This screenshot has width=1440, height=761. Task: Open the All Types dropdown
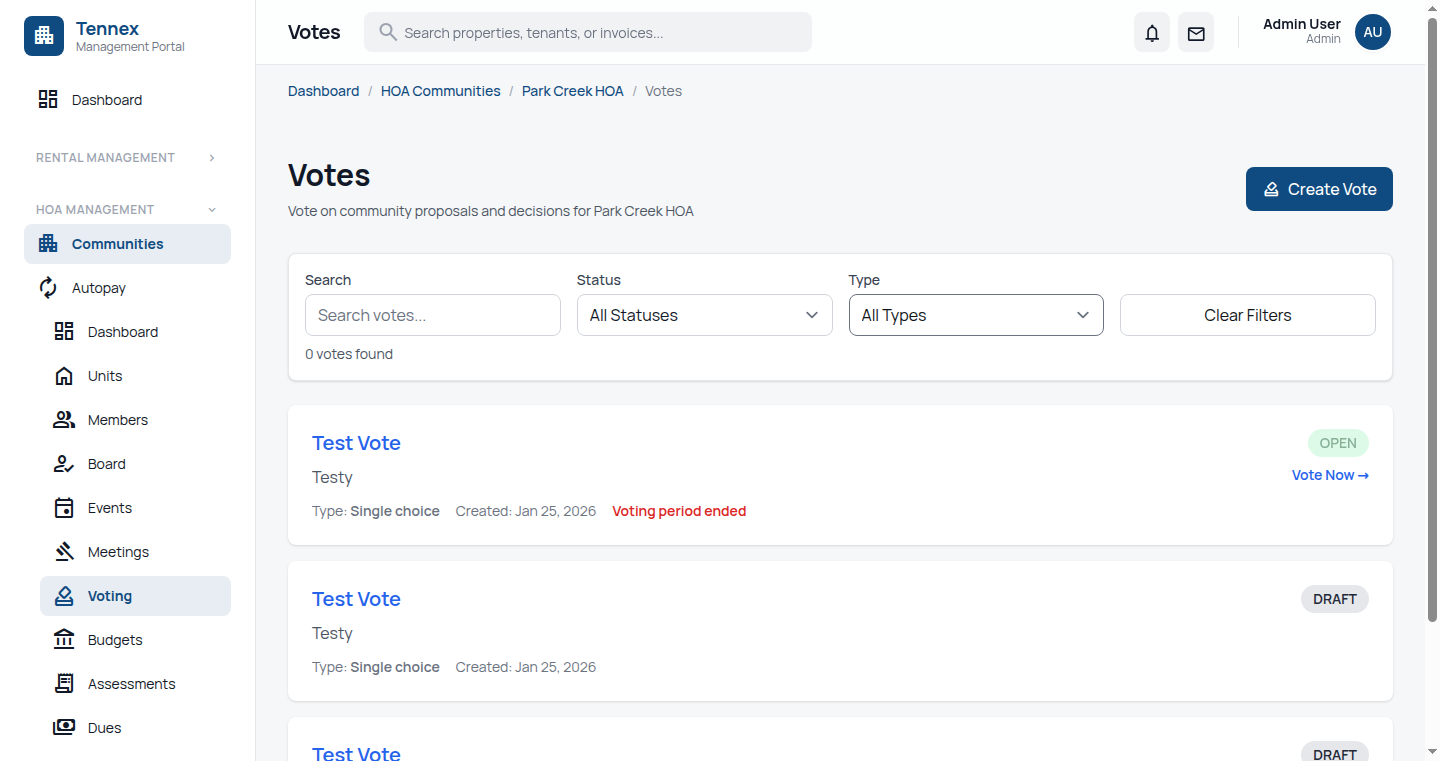click(975, 315)
